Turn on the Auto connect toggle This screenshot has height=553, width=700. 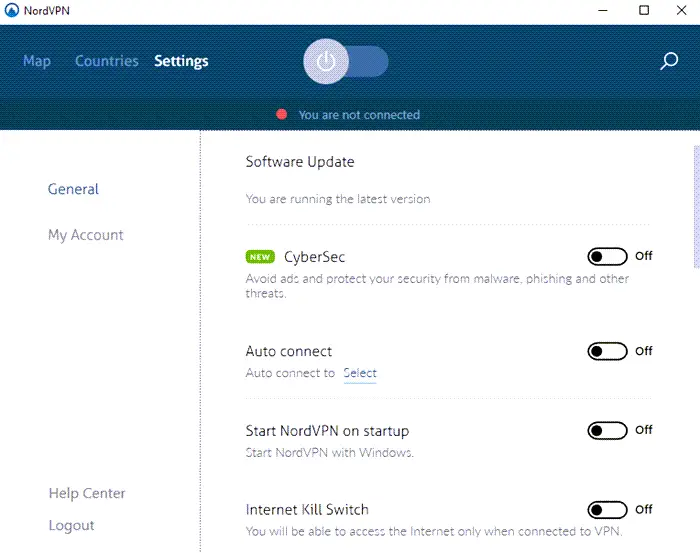607,351
